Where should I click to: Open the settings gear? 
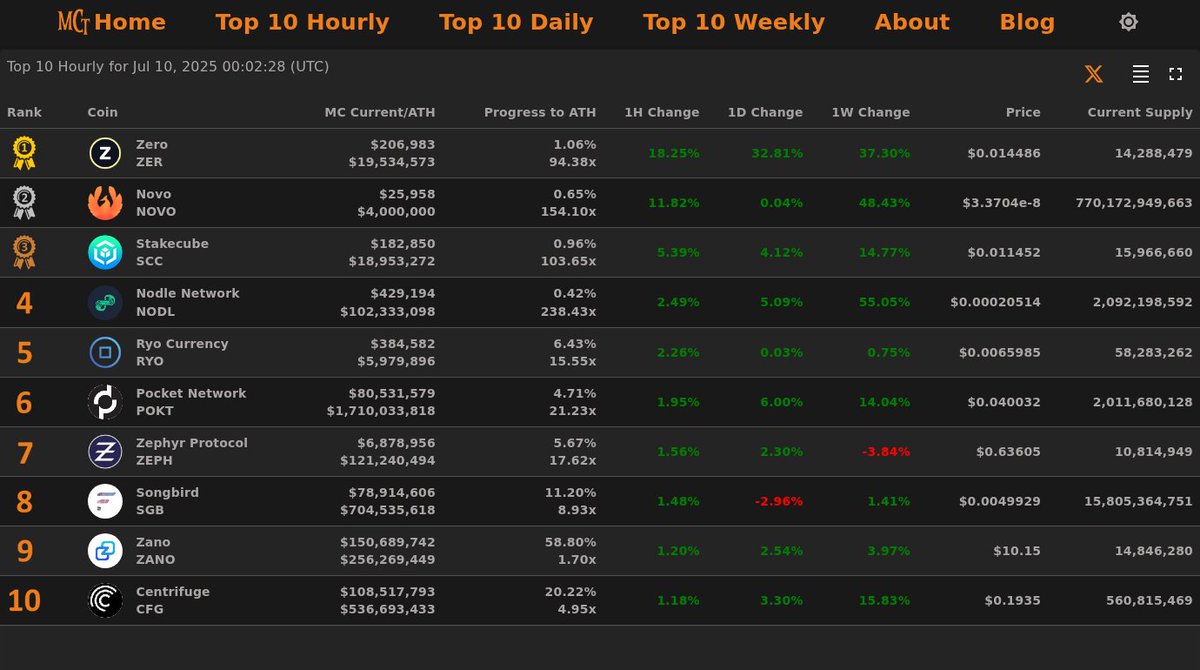click(x=1128, y=21)
